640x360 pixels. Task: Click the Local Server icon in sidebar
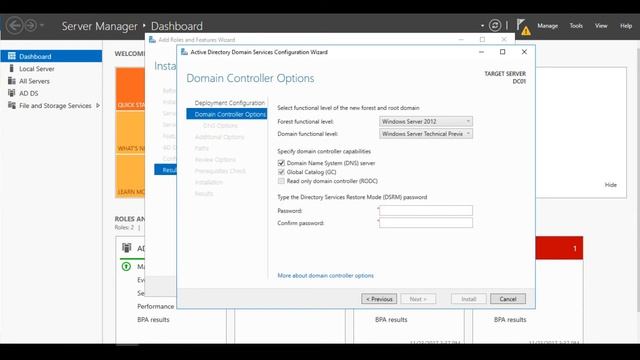(x=12, y=69)
